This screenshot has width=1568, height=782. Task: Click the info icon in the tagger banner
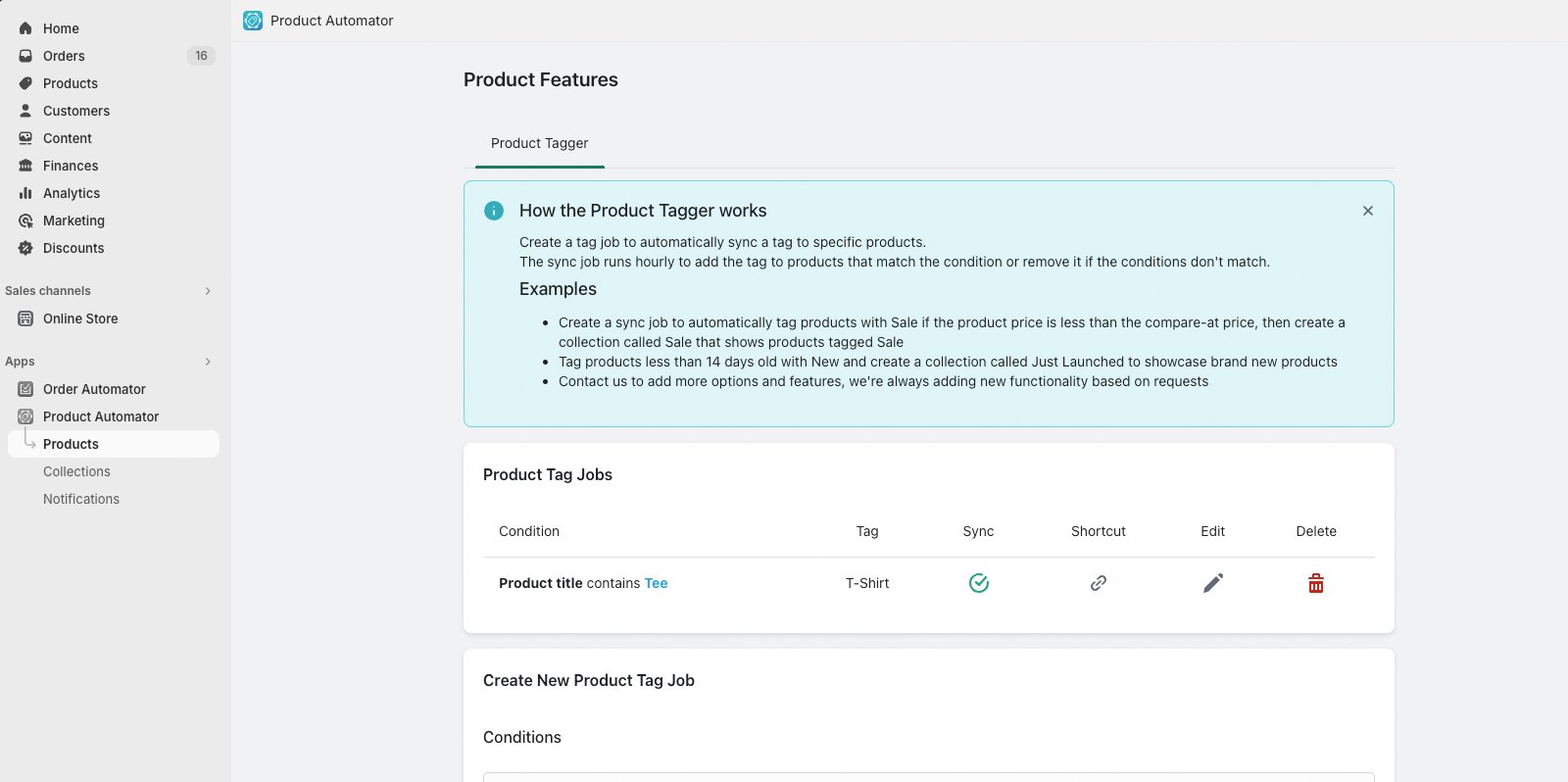(494, 211)
